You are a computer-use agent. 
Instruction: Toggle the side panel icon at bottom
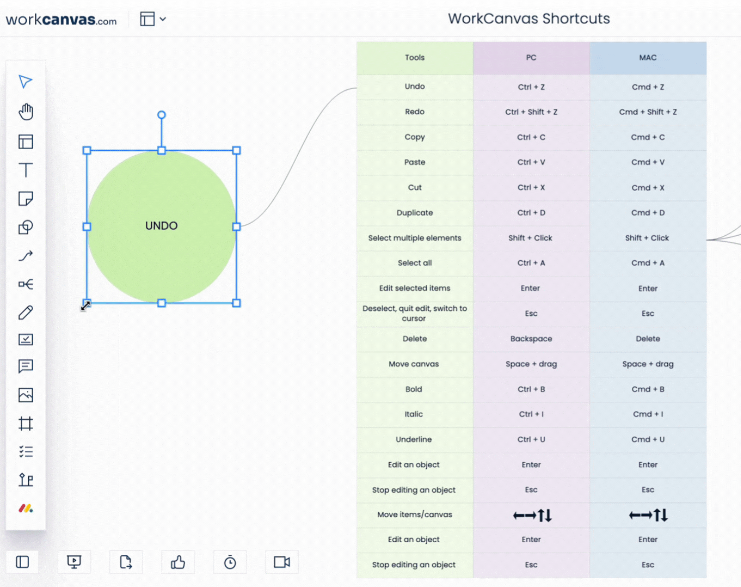click(22, 562)
